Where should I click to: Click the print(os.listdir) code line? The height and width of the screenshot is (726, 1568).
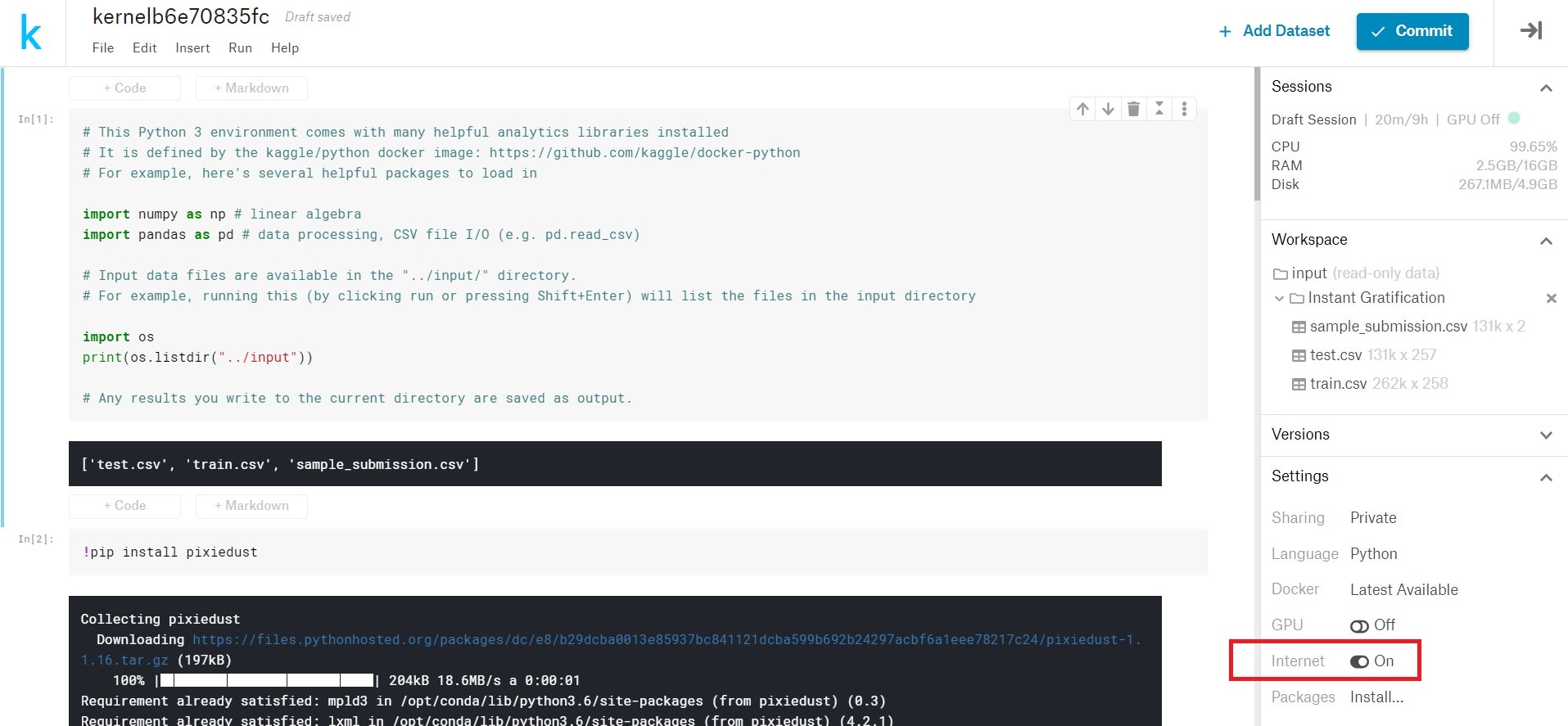click(197, 358)
